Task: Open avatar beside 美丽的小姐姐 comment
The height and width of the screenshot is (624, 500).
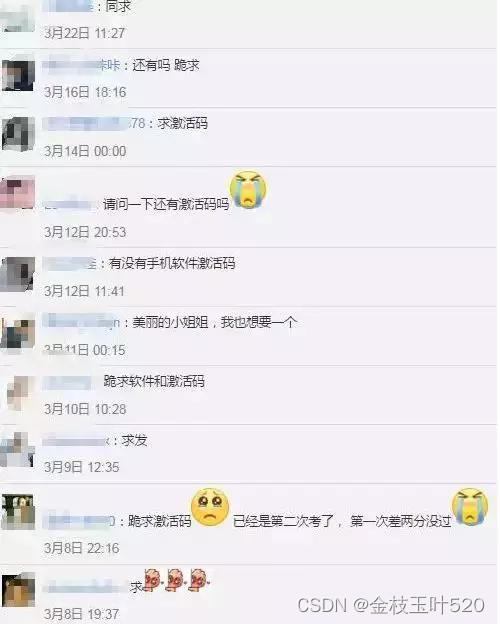Action: (18, 333)
